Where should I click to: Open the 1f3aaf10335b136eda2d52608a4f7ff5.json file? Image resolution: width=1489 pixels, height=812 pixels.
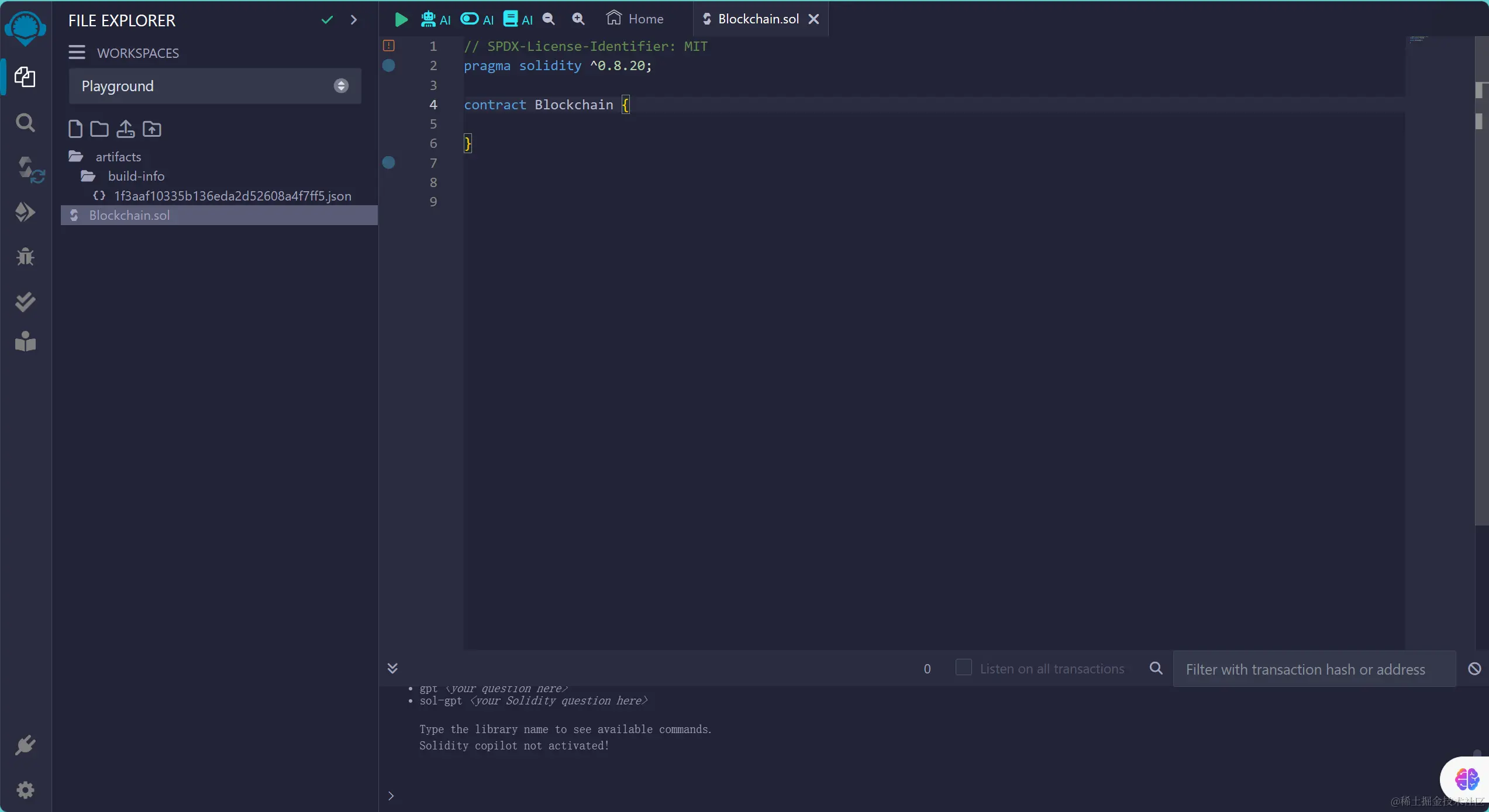[x=232, y=196]
